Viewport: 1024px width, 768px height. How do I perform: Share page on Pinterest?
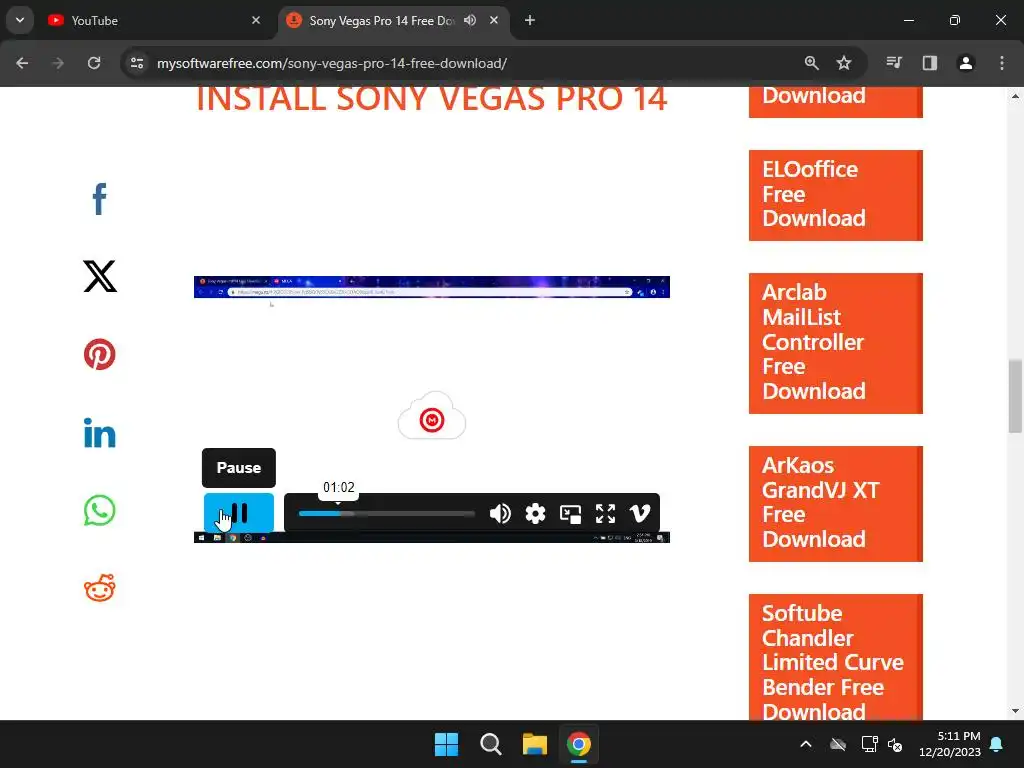[99, 354]
